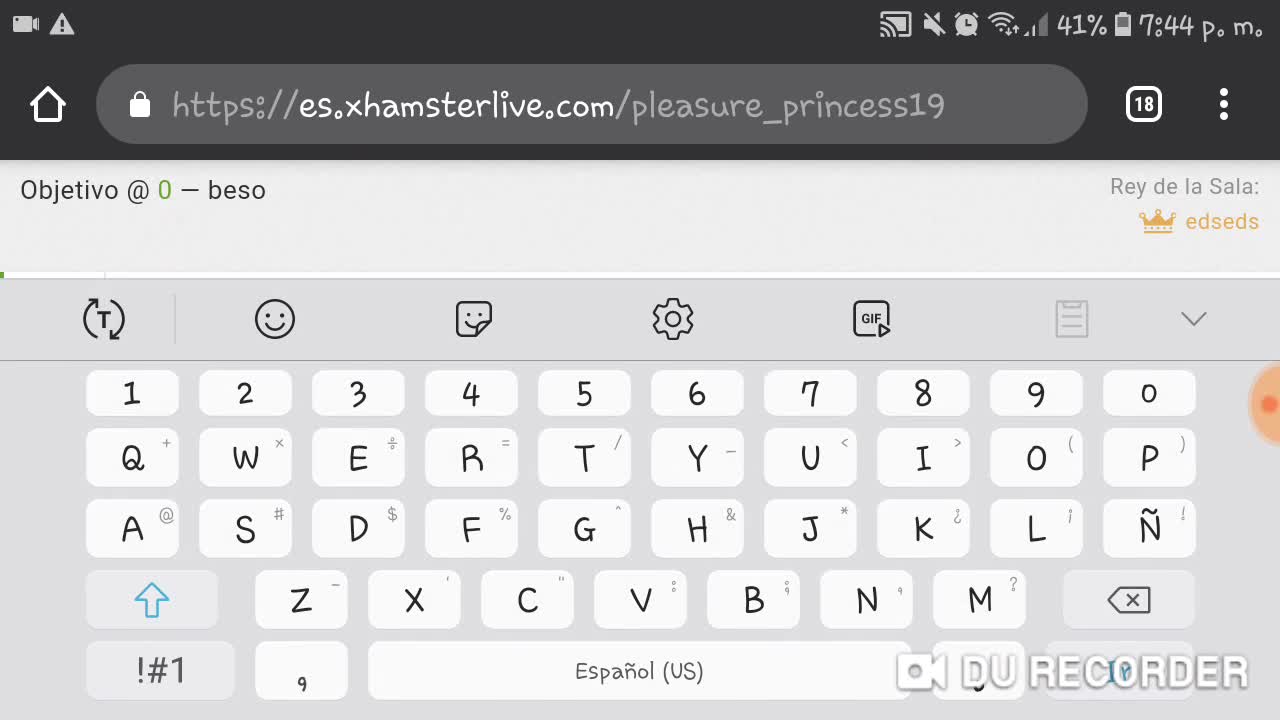
Task: Tap the browser home icon
Action: point(48,104)
